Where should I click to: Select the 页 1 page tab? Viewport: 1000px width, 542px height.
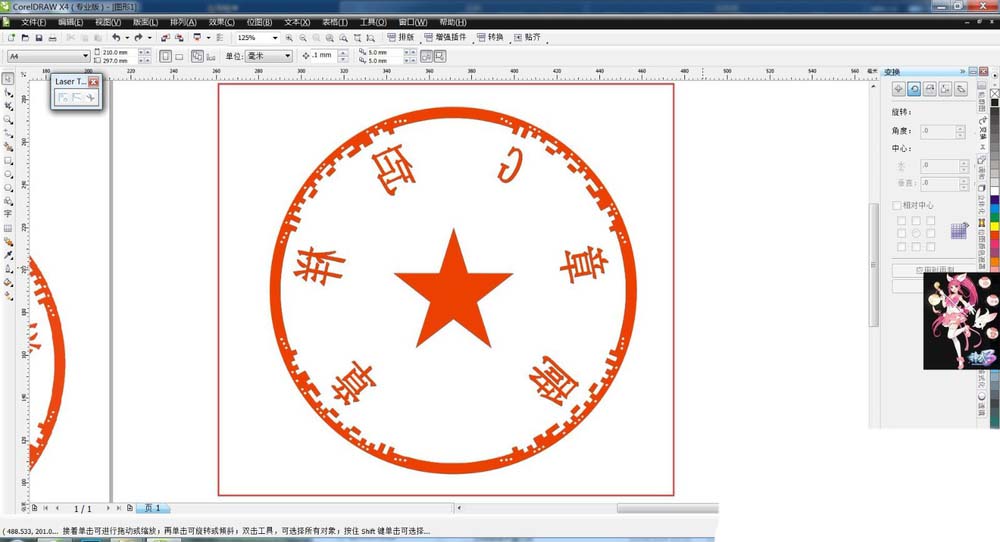(152, 508)
